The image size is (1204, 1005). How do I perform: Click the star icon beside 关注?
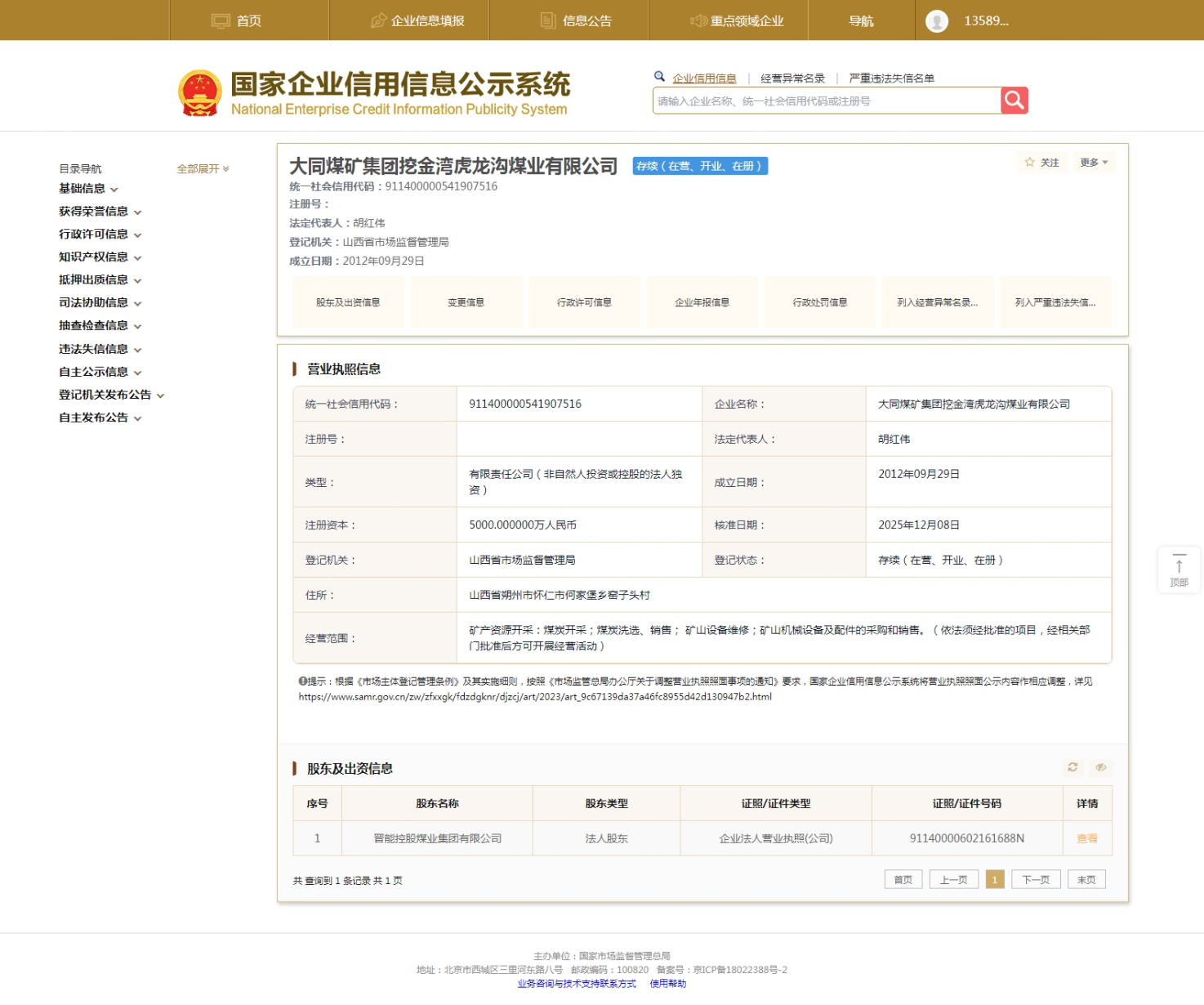[1030, 163]
